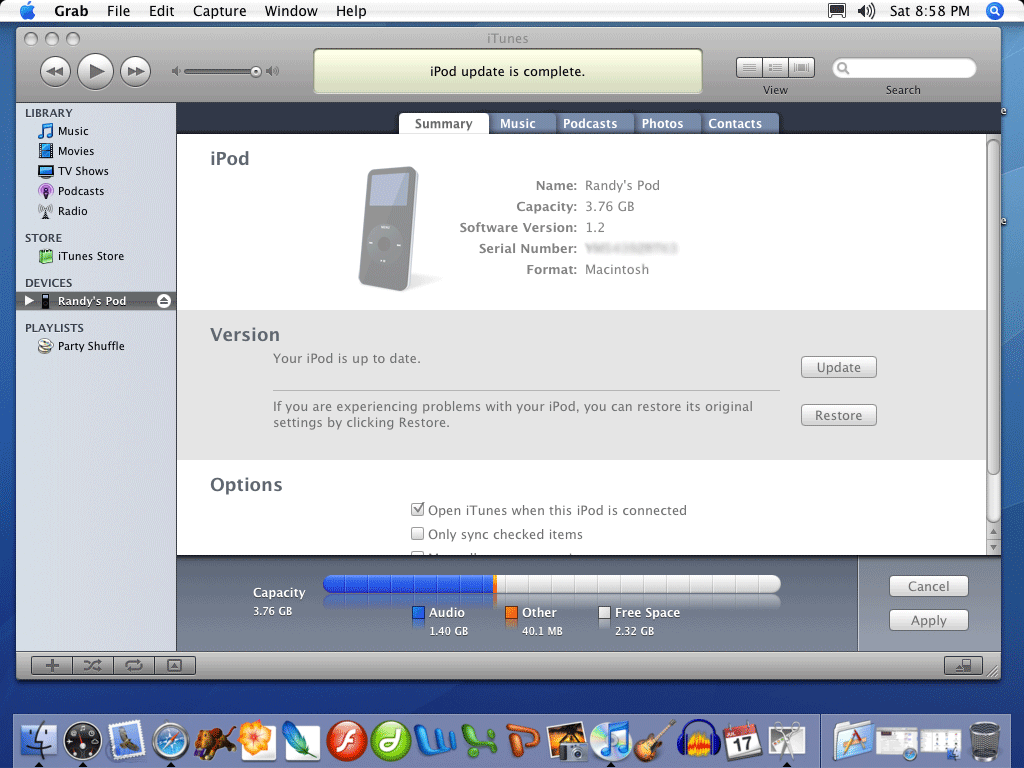Open iPhoto from the Dock
This screenshot has height=768, width=1024.
tap(566, 741)
